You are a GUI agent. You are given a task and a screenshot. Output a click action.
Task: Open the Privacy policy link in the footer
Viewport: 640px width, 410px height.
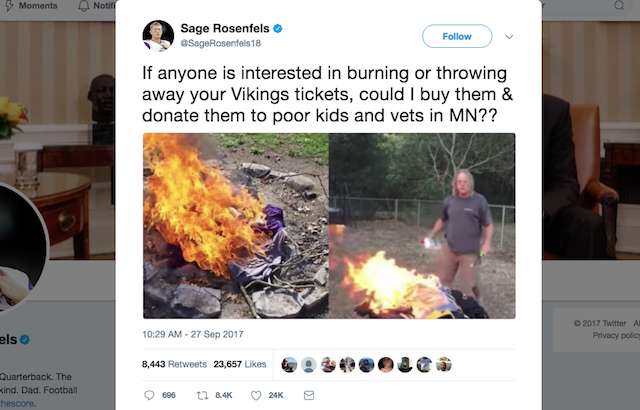[616, 335]
